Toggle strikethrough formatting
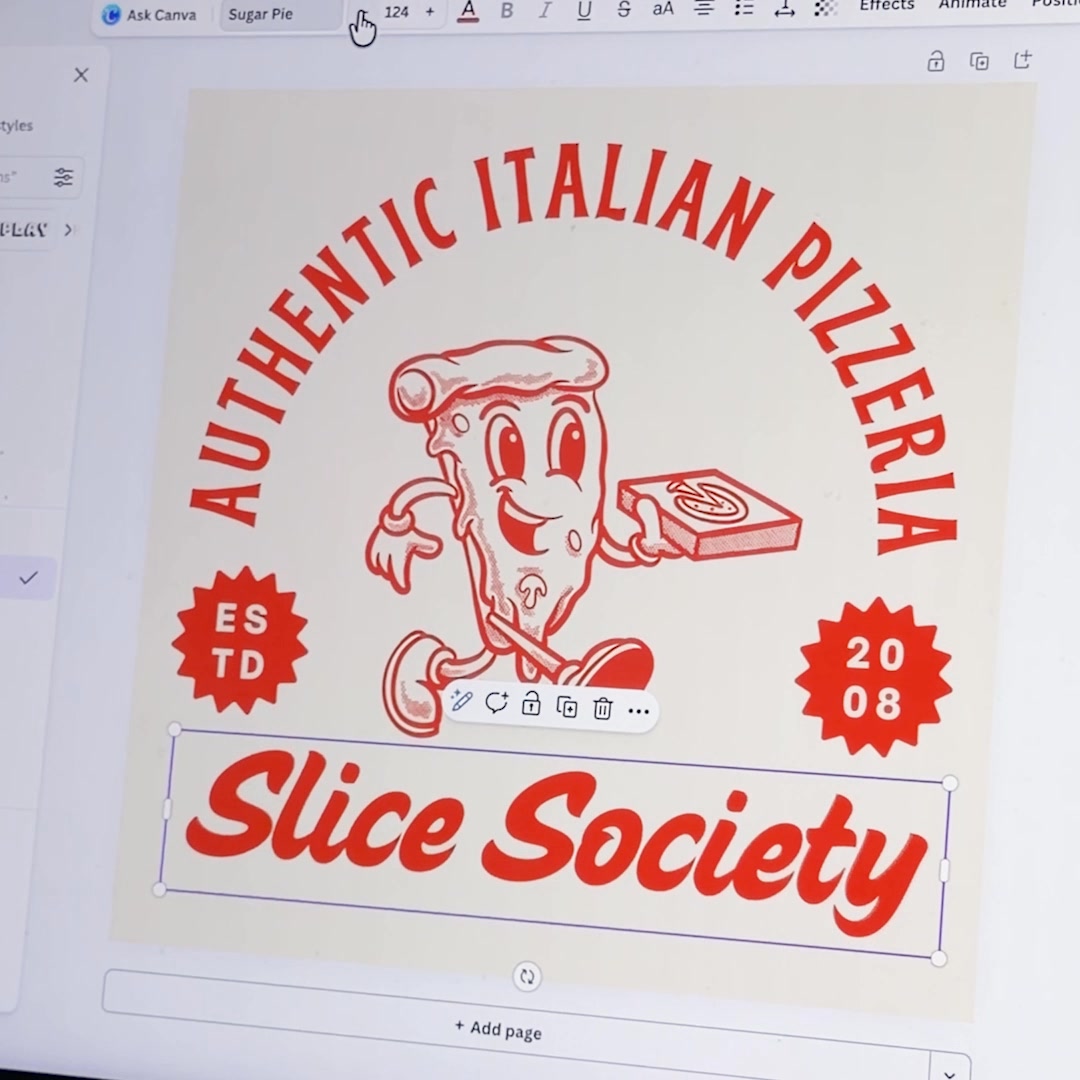This screenshot has height=1080, width=1080. (623, 9)
